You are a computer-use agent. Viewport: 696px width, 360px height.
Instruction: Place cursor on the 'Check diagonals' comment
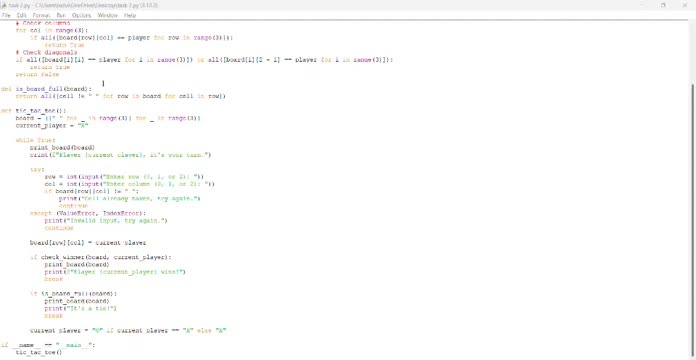[46, 52]
